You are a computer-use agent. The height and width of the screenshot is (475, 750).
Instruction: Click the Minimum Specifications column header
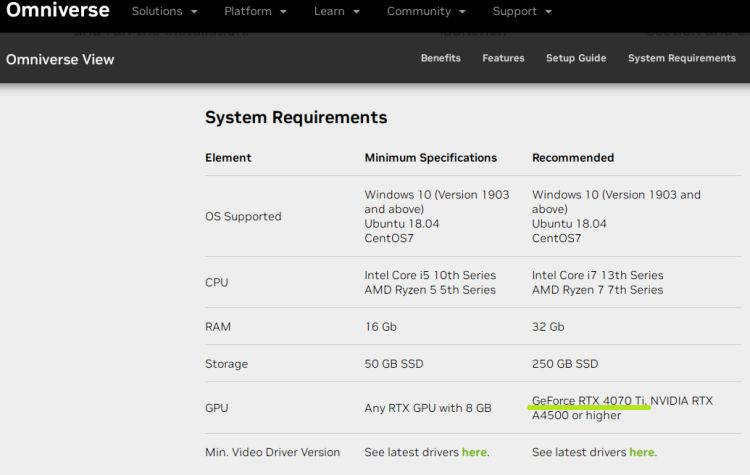[x=430, y=157]
